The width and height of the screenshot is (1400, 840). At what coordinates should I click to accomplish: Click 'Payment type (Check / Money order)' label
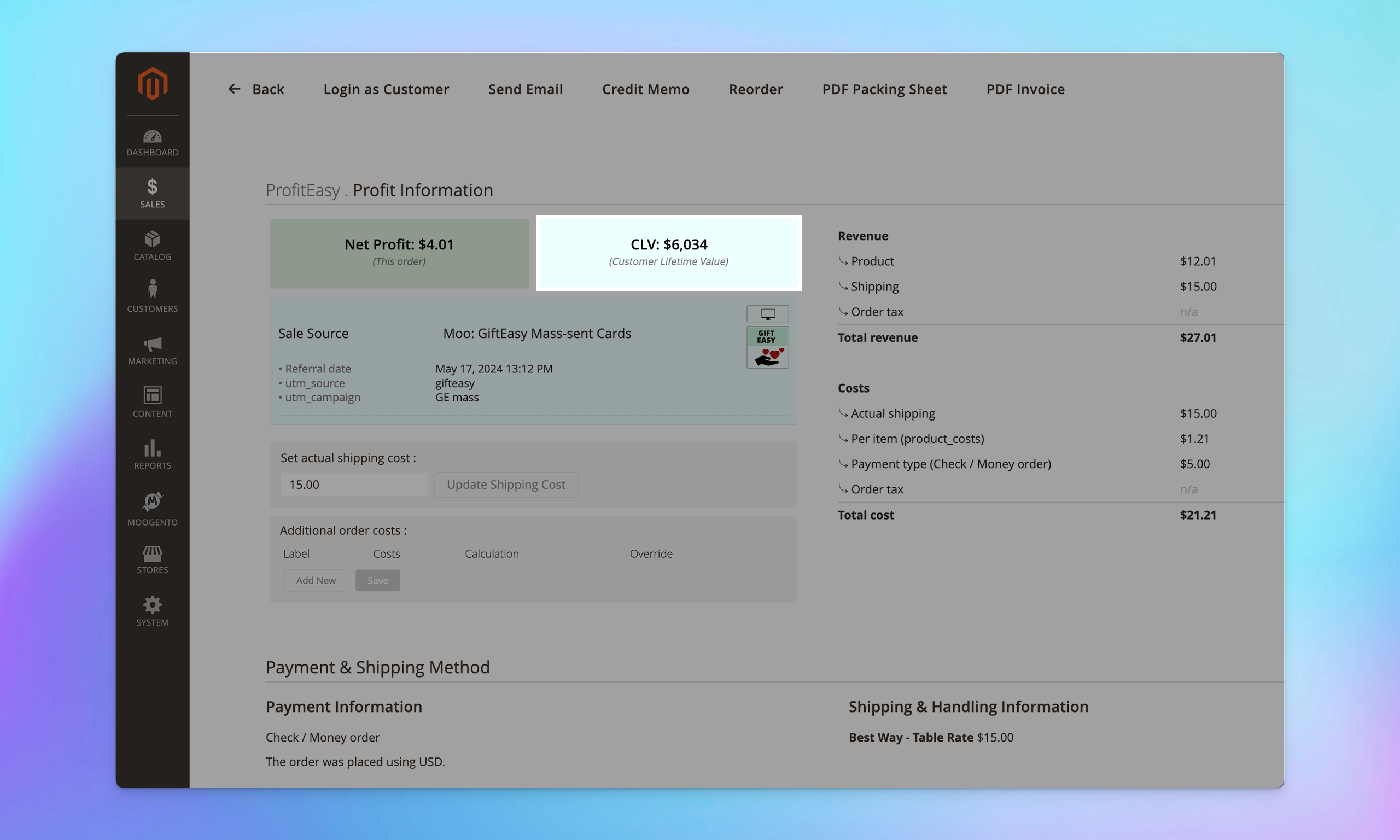tap(950, 464)
